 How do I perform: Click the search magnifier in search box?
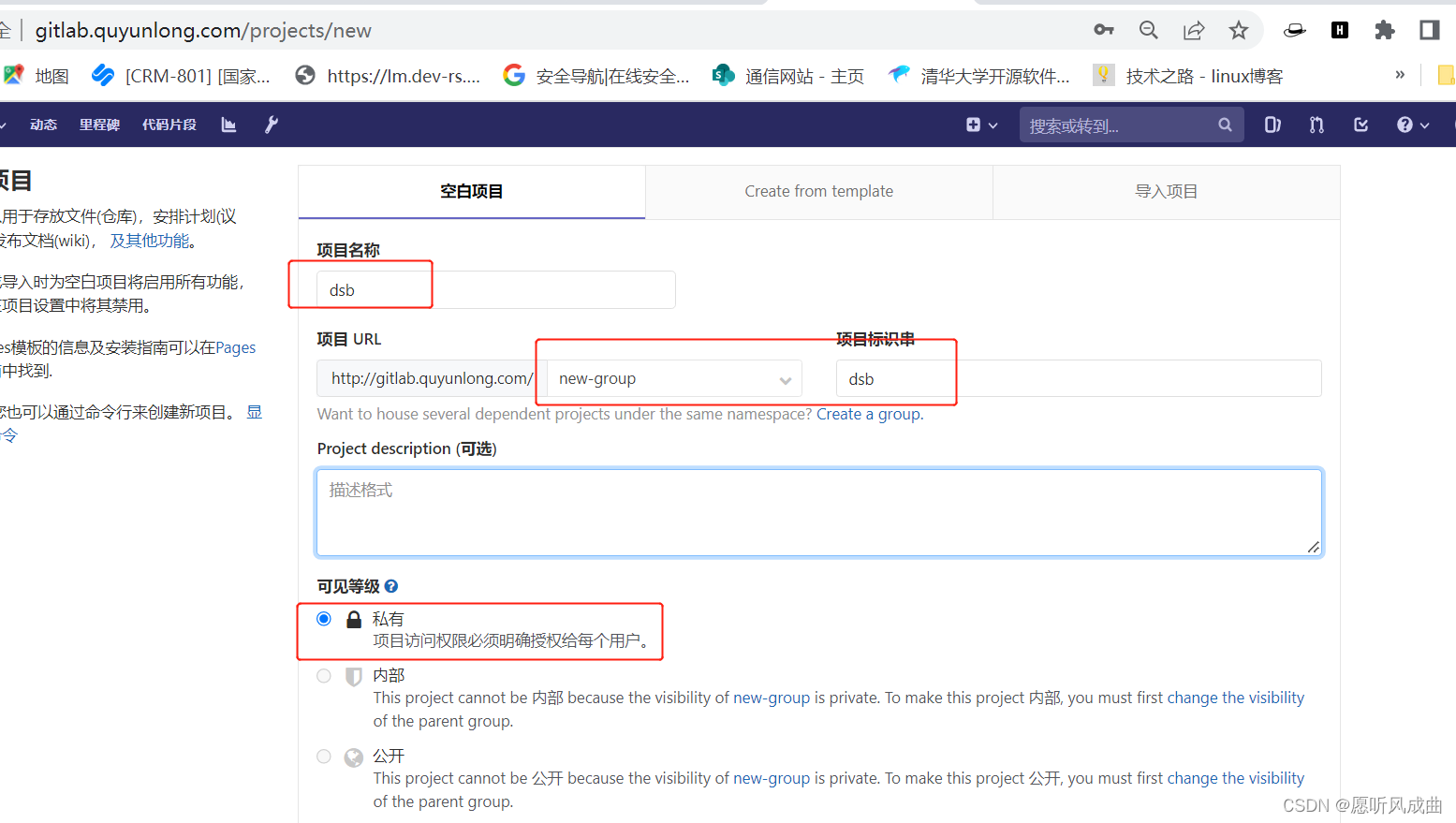click(1225, 124)
